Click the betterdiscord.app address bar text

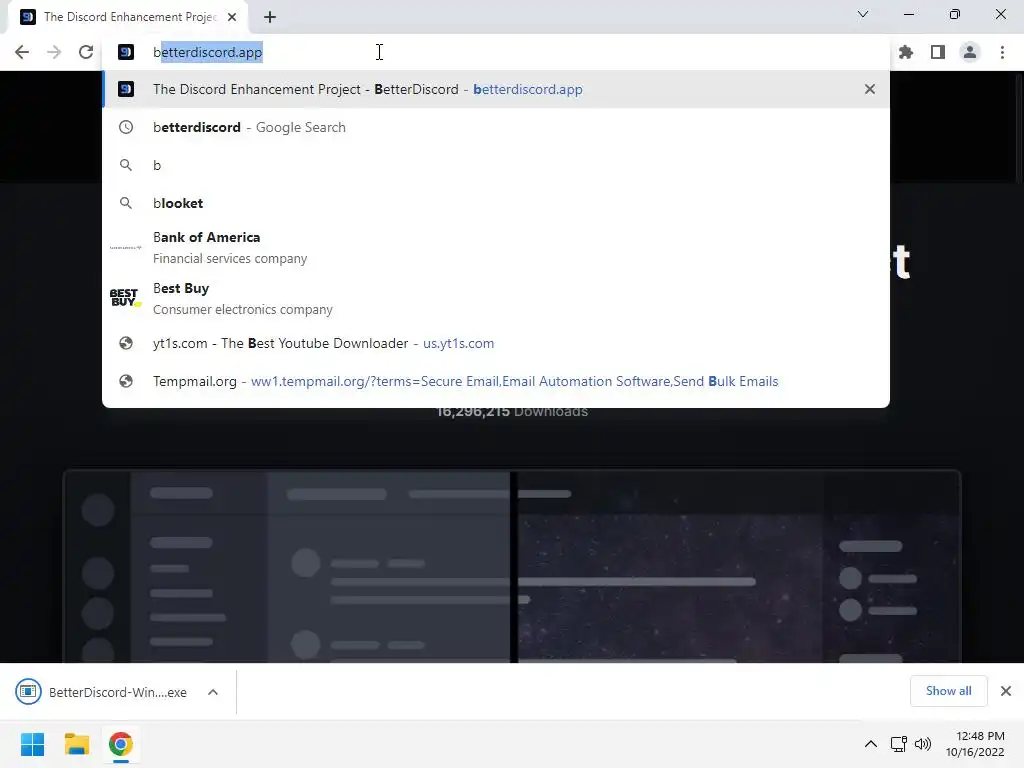pos(208,52)
